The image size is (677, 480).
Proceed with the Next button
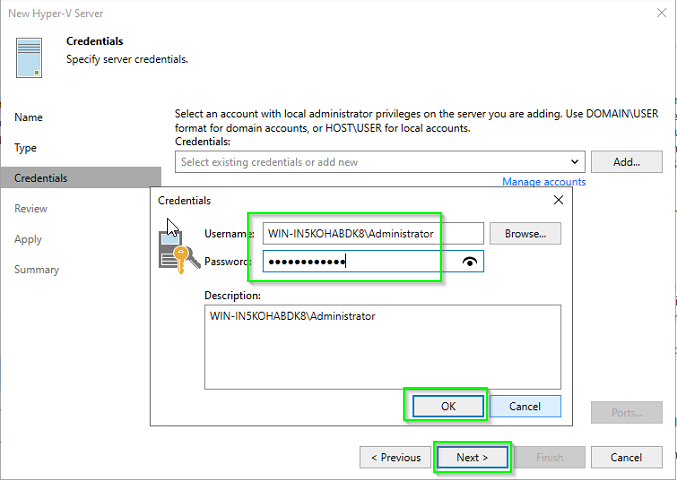click(472, 457)
